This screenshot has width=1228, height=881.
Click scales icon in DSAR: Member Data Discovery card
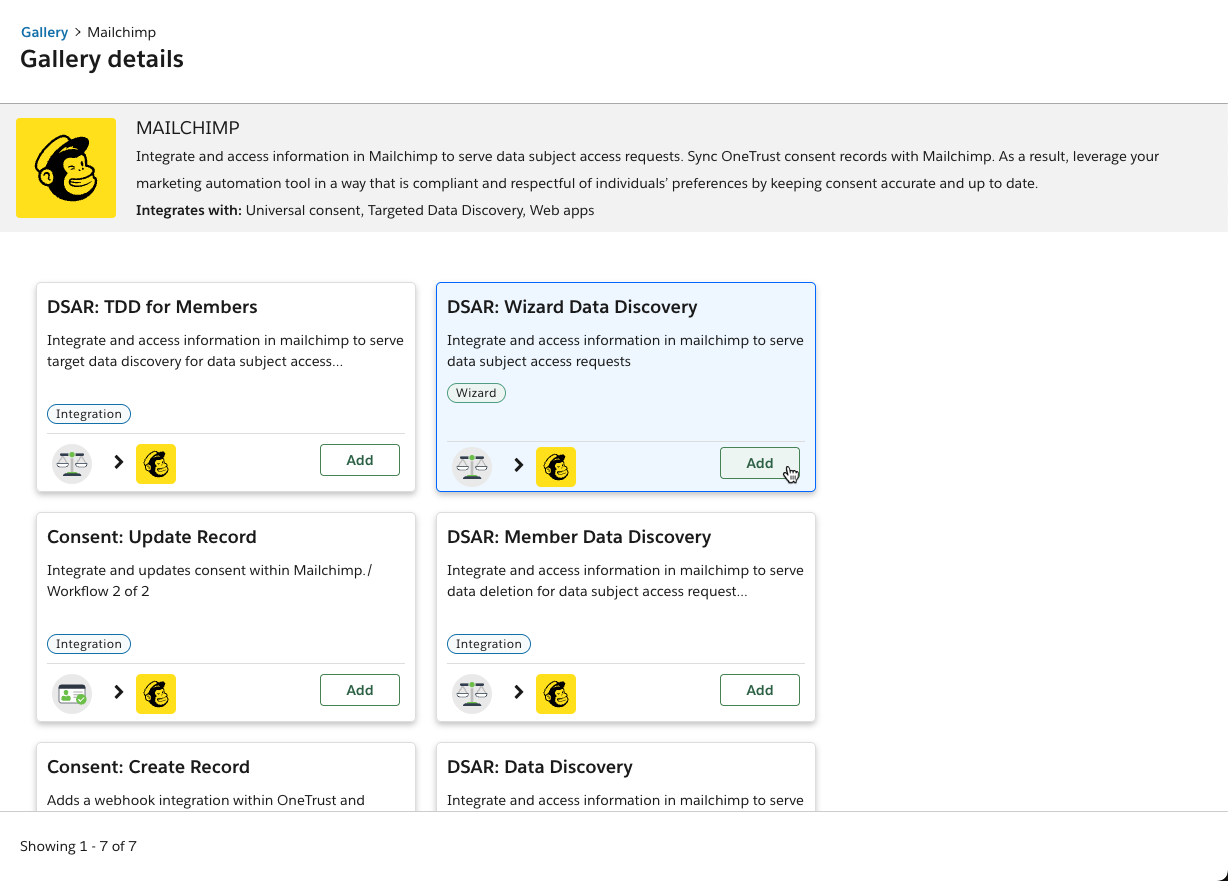(472, 693)
